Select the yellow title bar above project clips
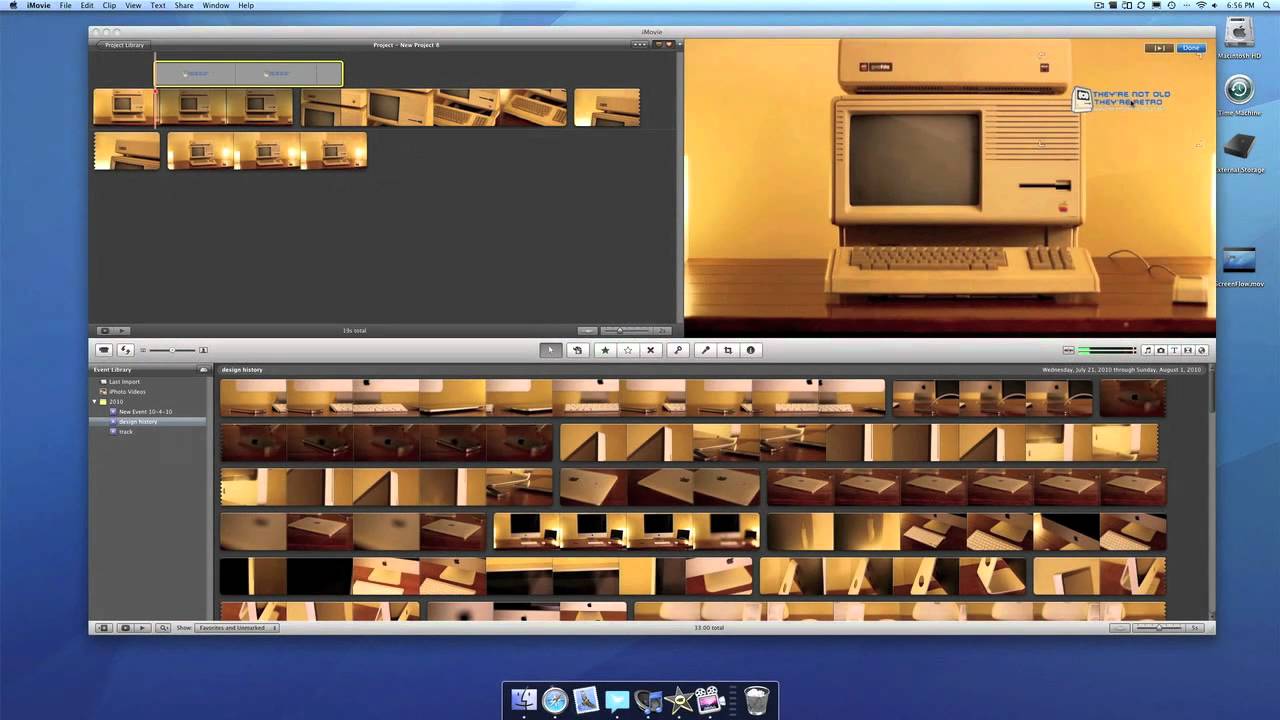Image resolution: width=1280 pixels, height=720 pixels. click(248, 73)
